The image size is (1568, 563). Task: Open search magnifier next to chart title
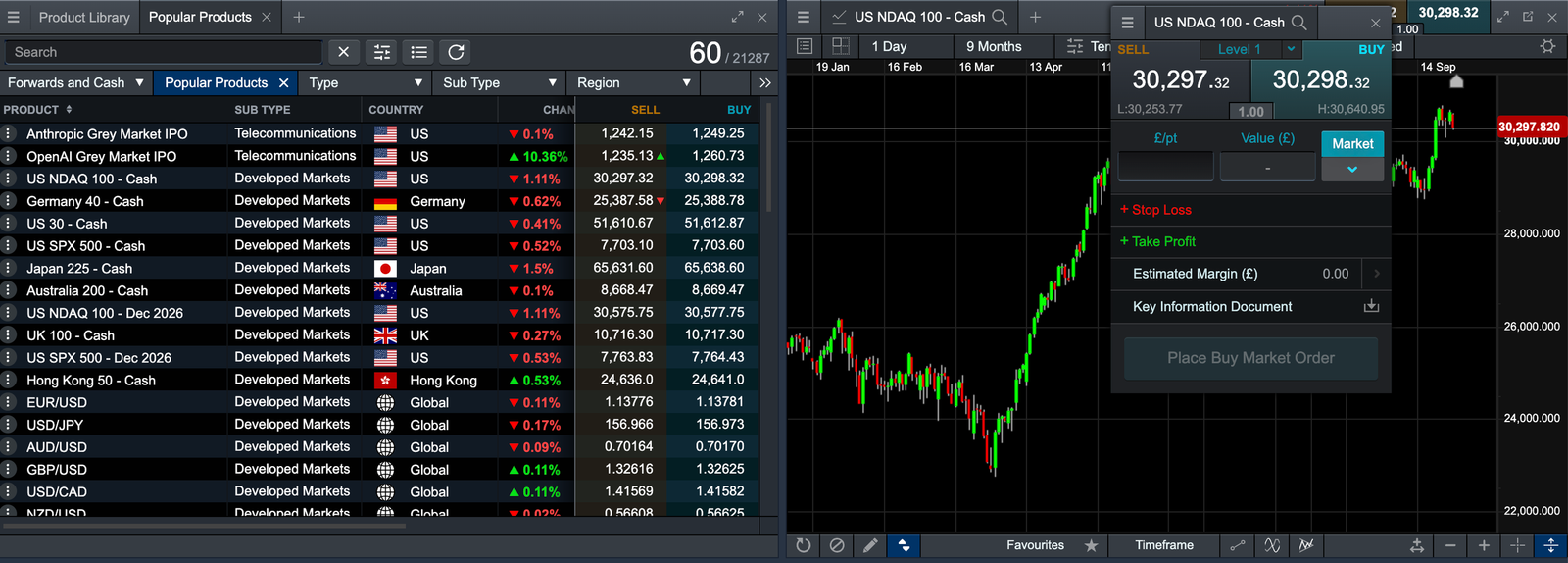click(1000, 17)
